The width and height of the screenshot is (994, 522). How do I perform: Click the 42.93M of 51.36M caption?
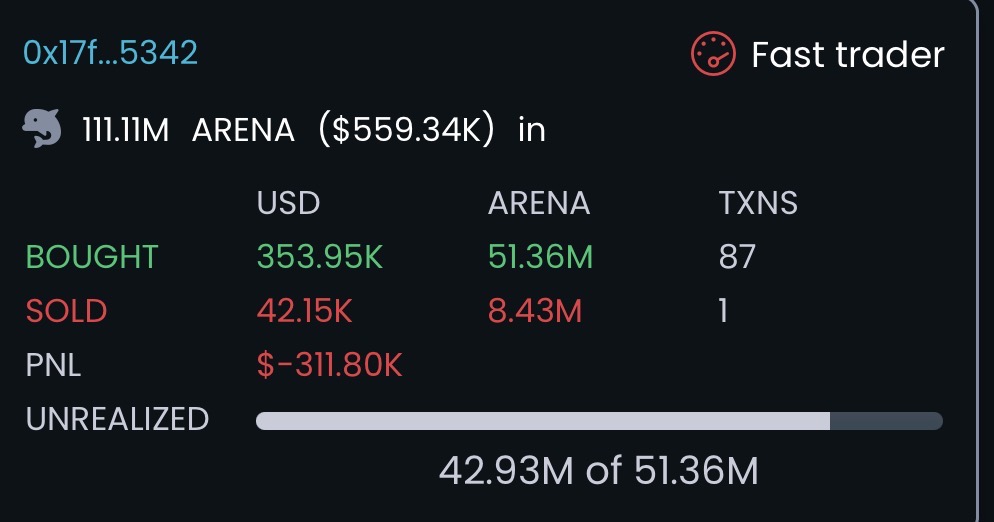[598, 470]
